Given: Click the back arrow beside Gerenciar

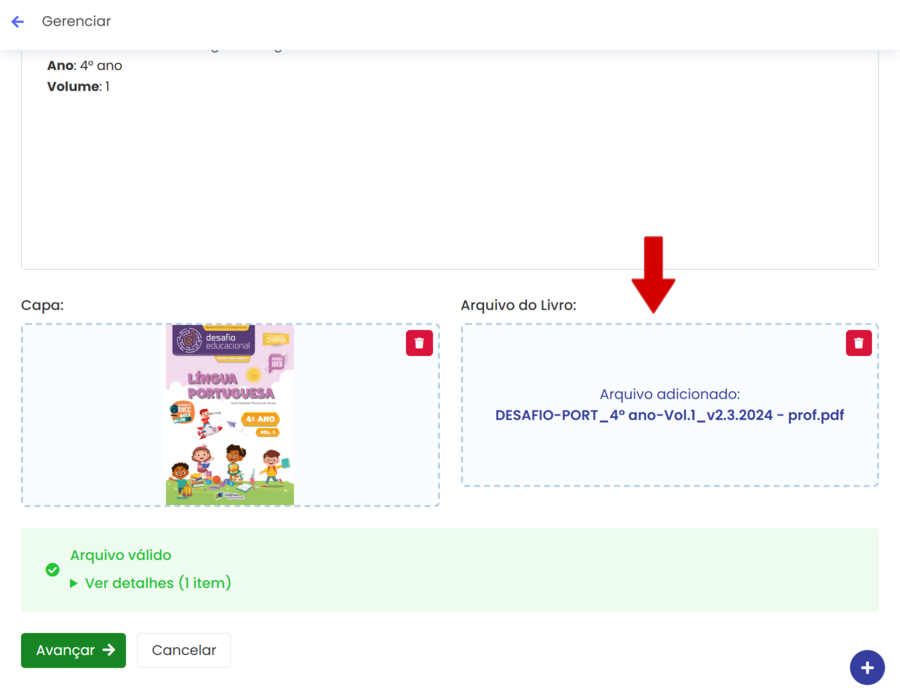Looking at the screenshot, I should (x=17, y=22).
